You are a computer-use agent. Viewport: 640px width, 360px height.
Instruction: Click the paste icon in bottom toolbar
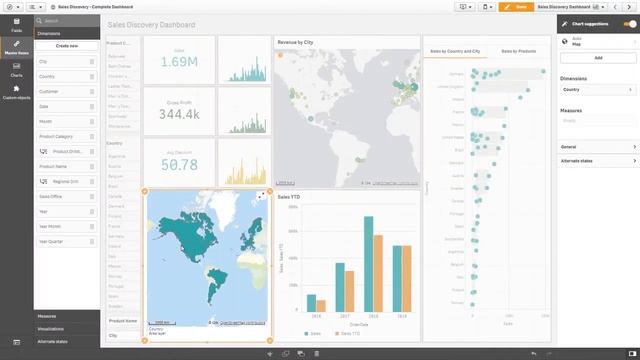click(x=301, y=354)
